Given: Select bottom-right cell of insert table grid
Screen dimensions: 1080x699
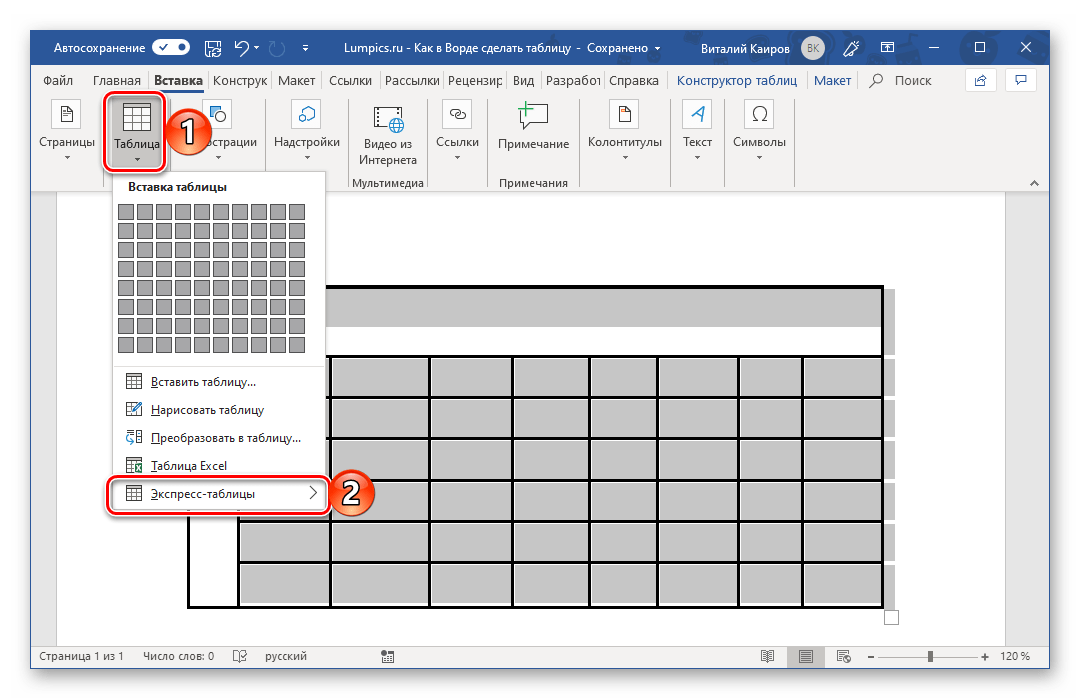Looking at the screenshot, I should pos(297,345).
